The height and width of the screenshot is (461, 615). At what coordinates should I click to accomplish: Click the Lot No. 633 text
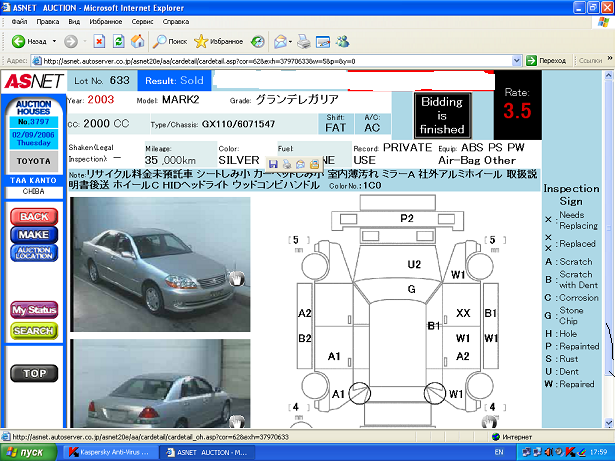pos(102,81)
